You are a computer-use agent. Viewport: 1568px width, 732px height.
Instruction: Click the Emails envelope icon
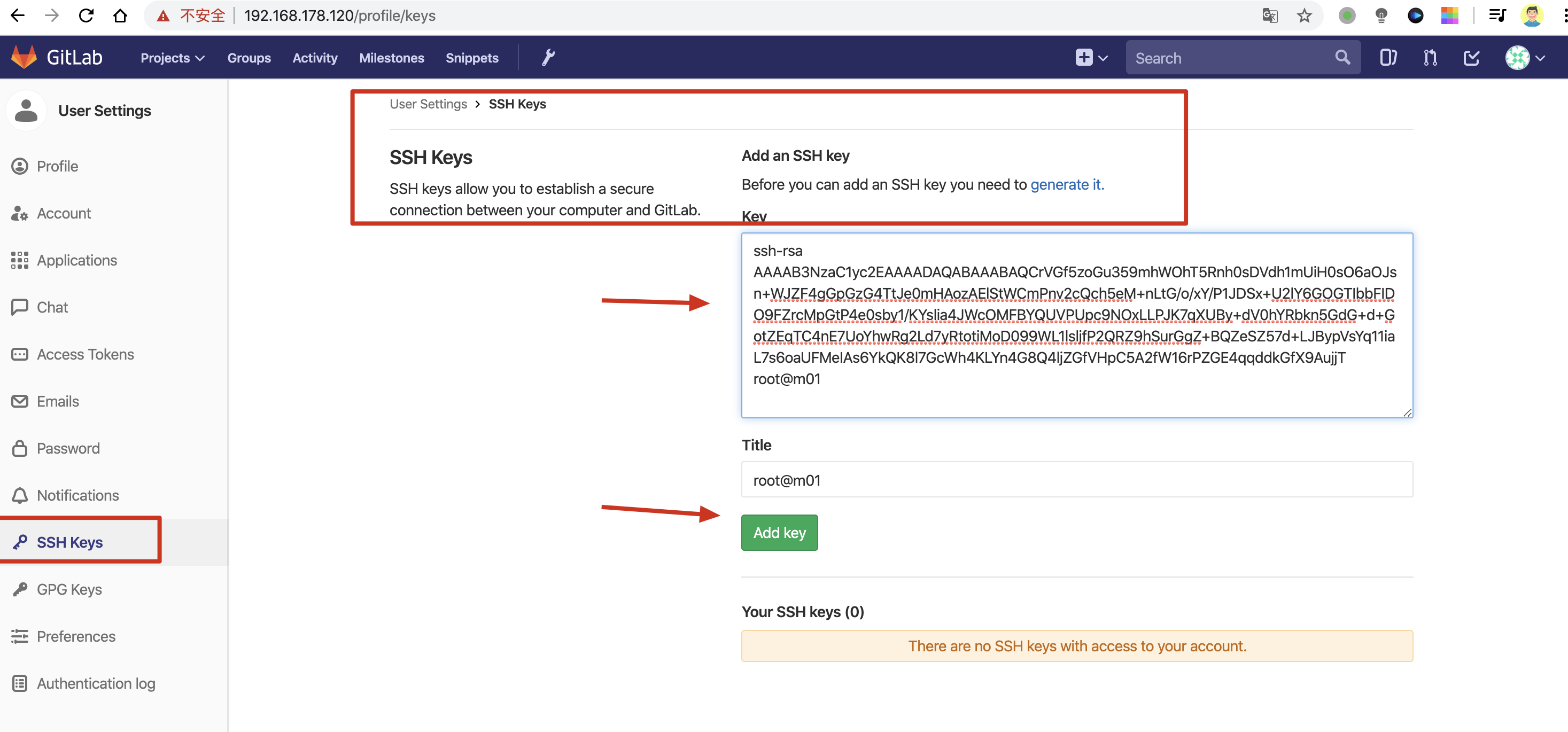tap(19, 401)
